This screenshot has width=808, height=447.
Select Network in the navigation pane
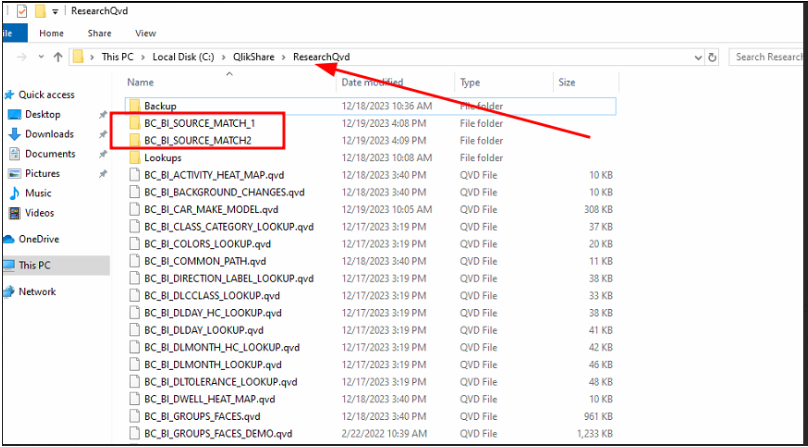point(37,292)
